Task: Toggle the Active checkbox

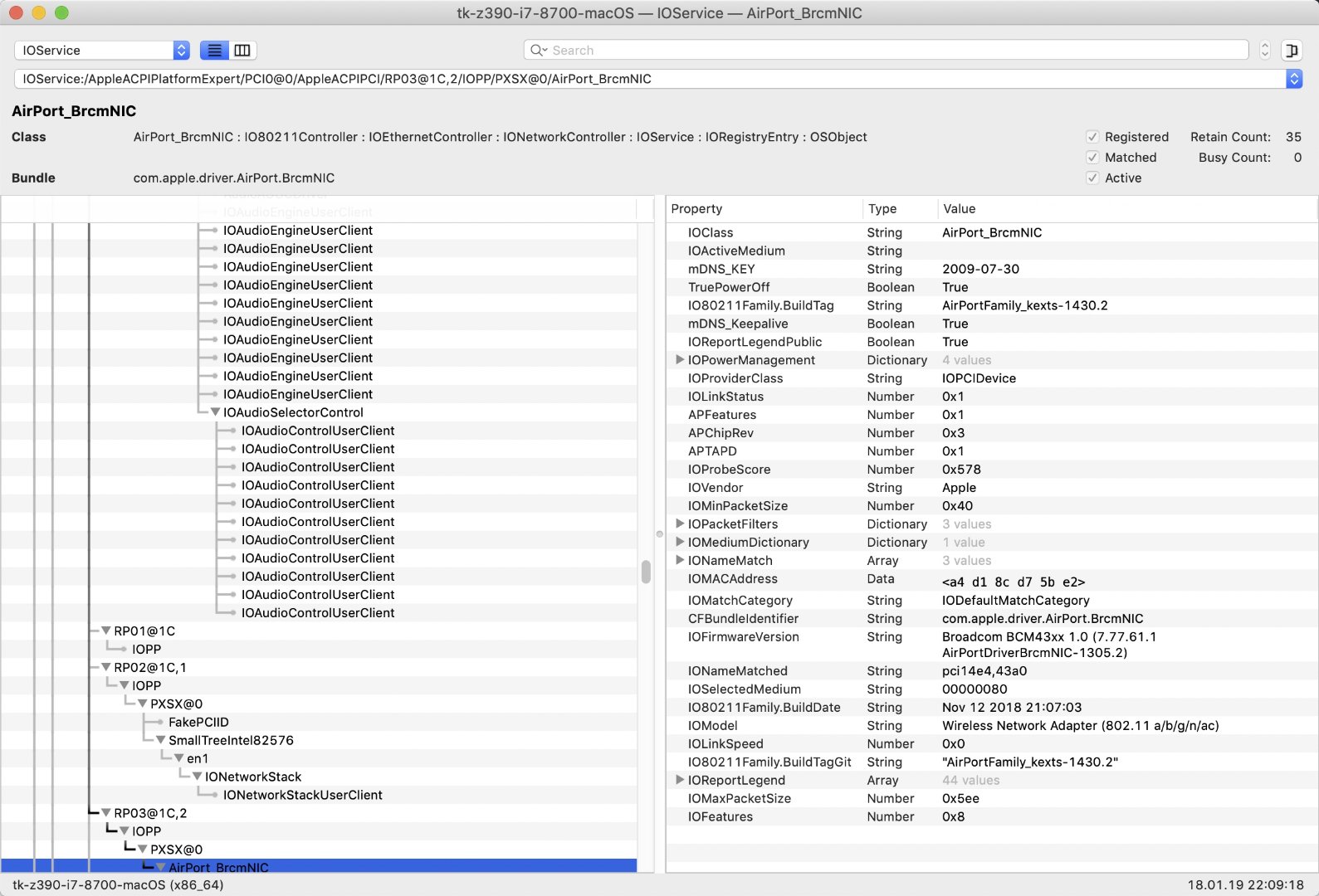Action: 1092,178
